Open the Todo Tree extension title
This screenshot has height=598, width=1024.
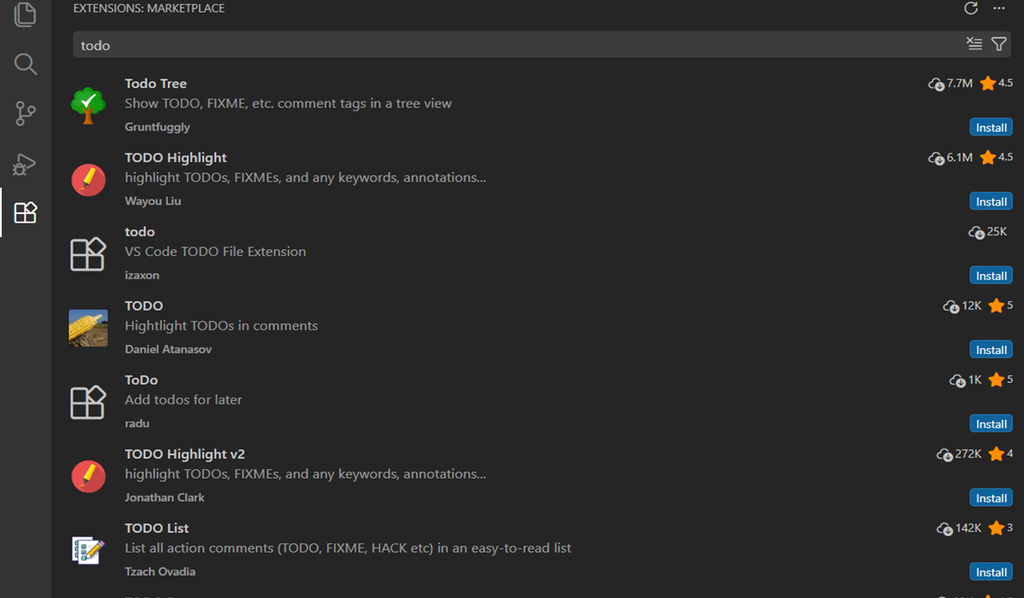point(155,84)
